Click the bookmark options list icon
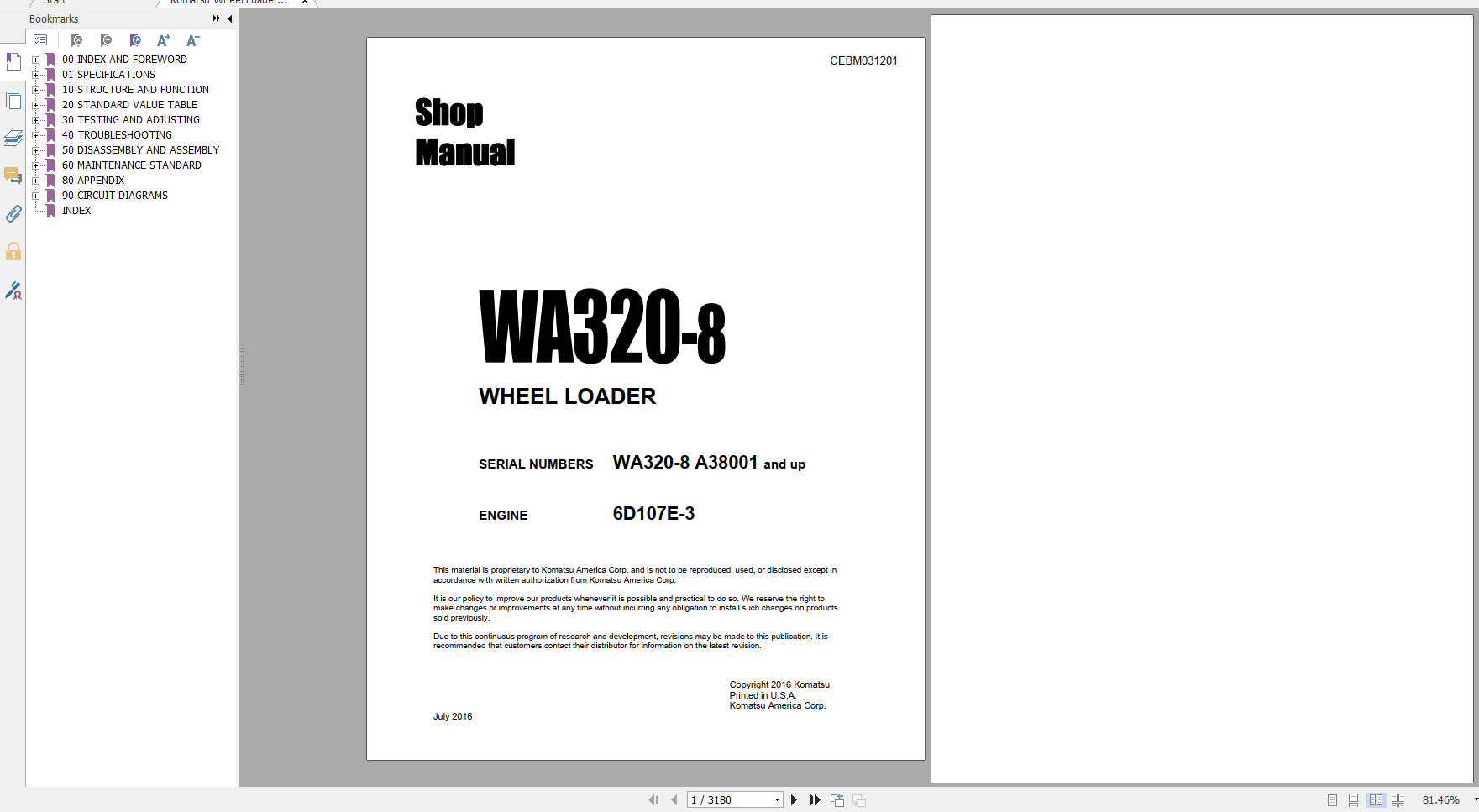The image size is (1479, 812). 40,39
